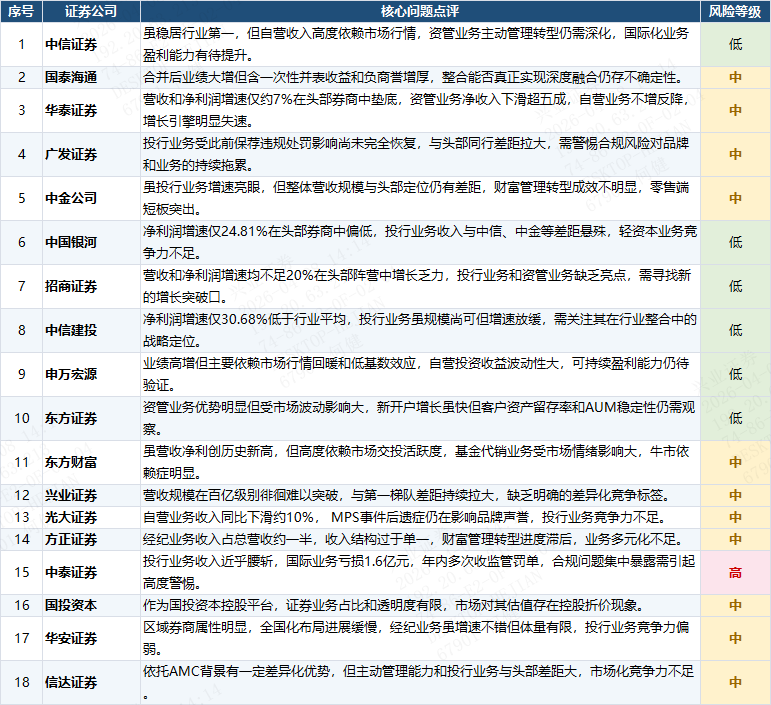Image resolution: width=771 pixels, height=705 pixels.
Task: Click serial number 15 cell
Action: (x=21, y=572)
